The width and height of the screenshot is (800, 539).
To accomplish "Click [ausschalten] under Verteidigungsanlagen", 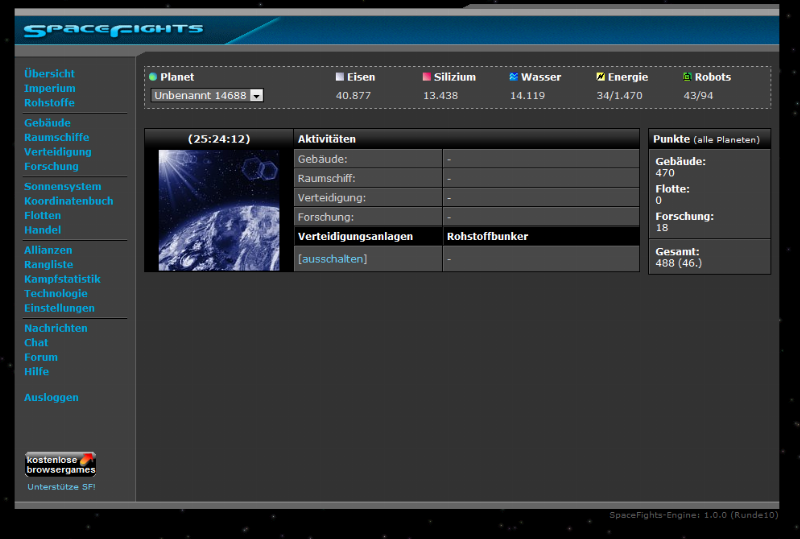I will 333,259.
